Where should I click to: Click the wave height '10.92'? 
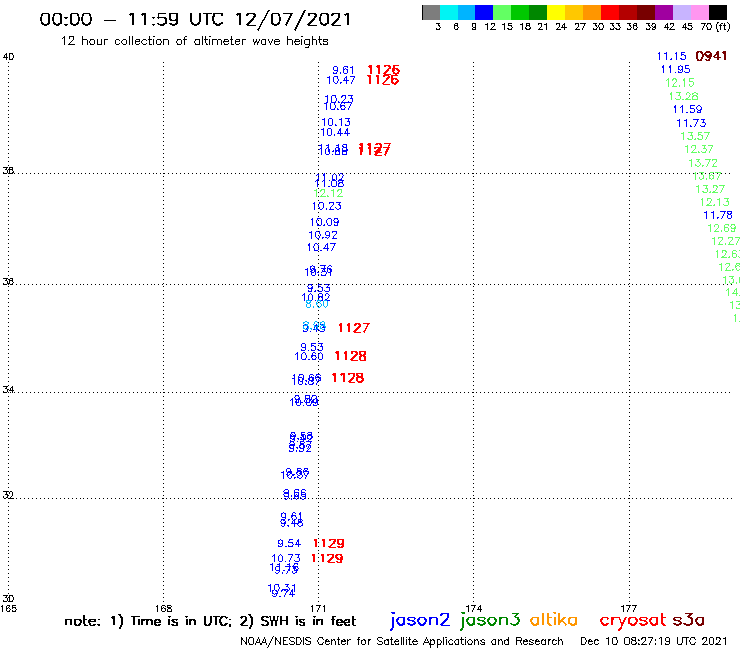[323, 235]
